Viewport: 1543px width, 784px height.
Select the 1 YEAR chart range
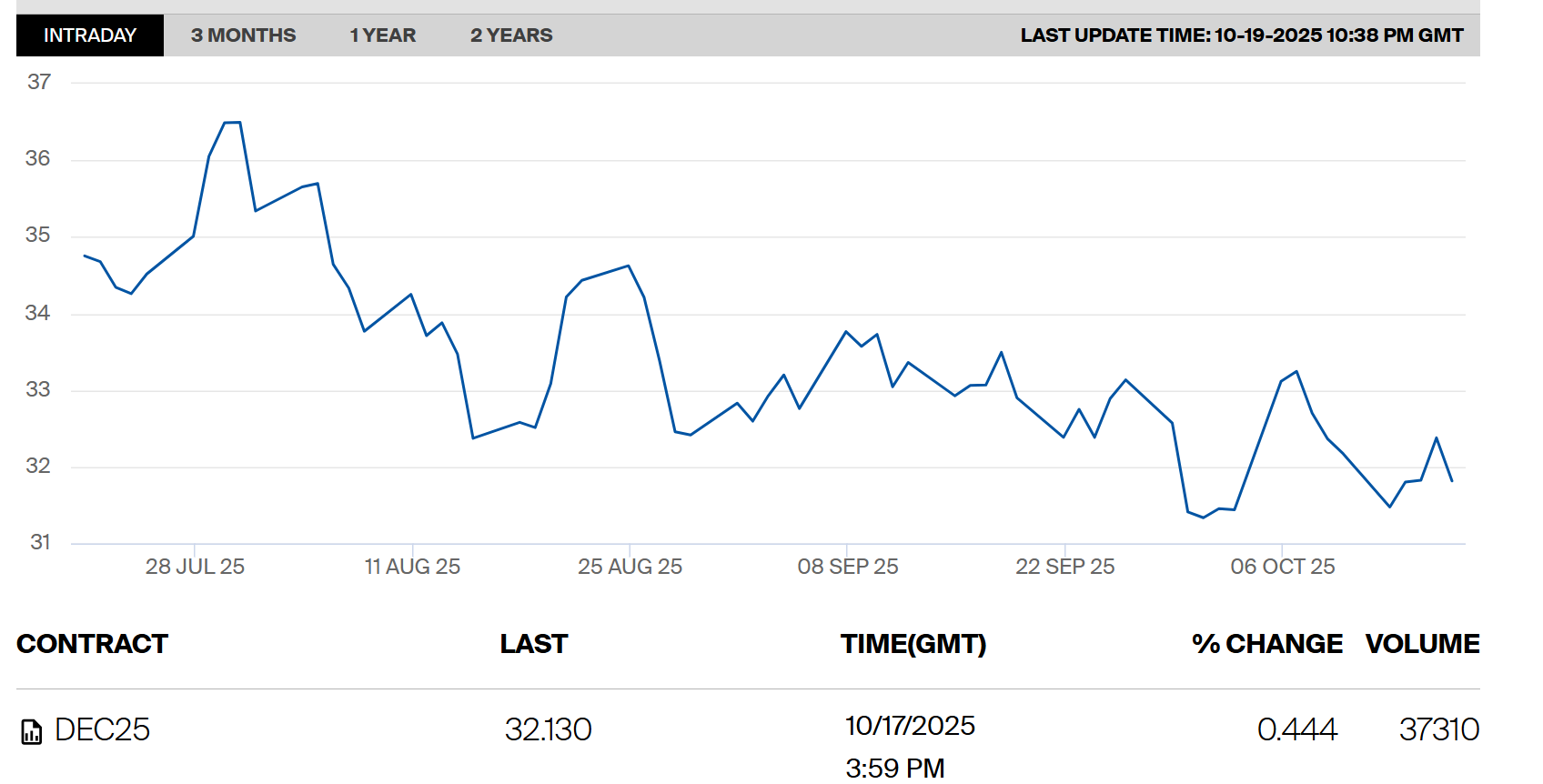tap(382, 35)
